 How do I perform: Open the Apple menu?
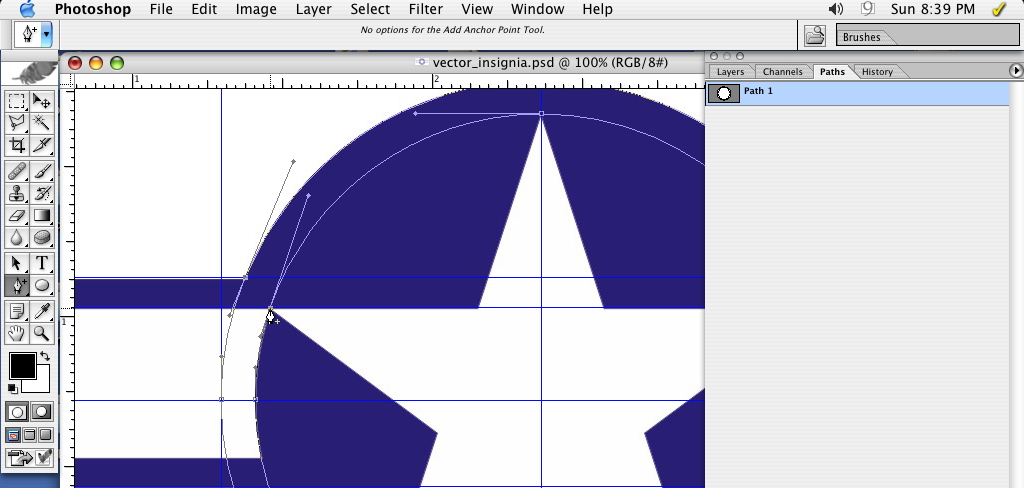coord(27,9)
